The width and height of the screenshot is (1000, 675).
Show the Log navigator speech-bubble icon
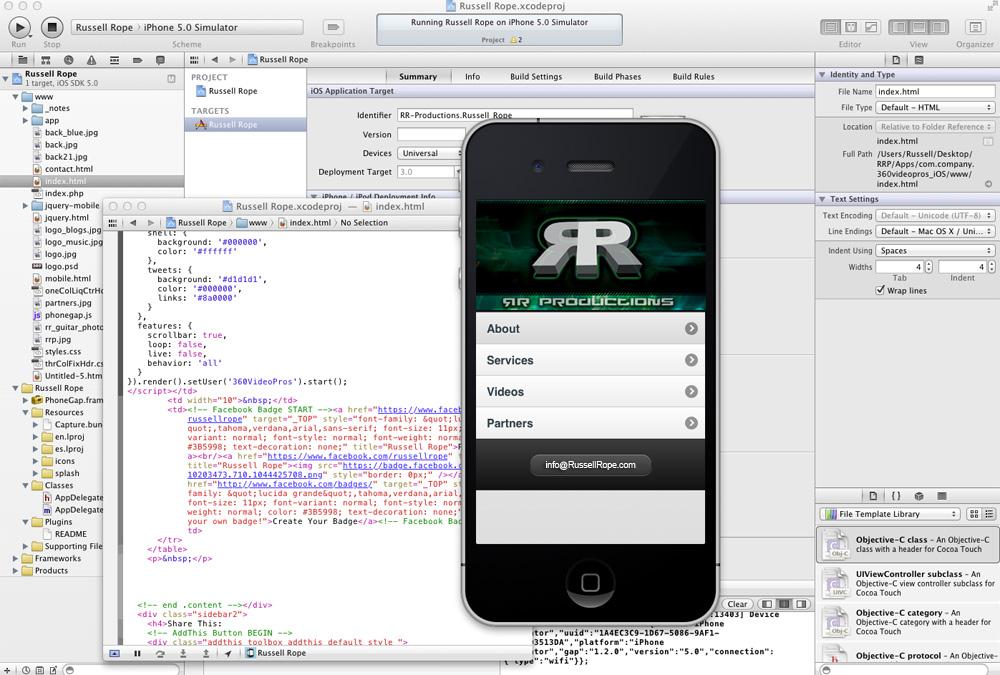tap(160, 60)
